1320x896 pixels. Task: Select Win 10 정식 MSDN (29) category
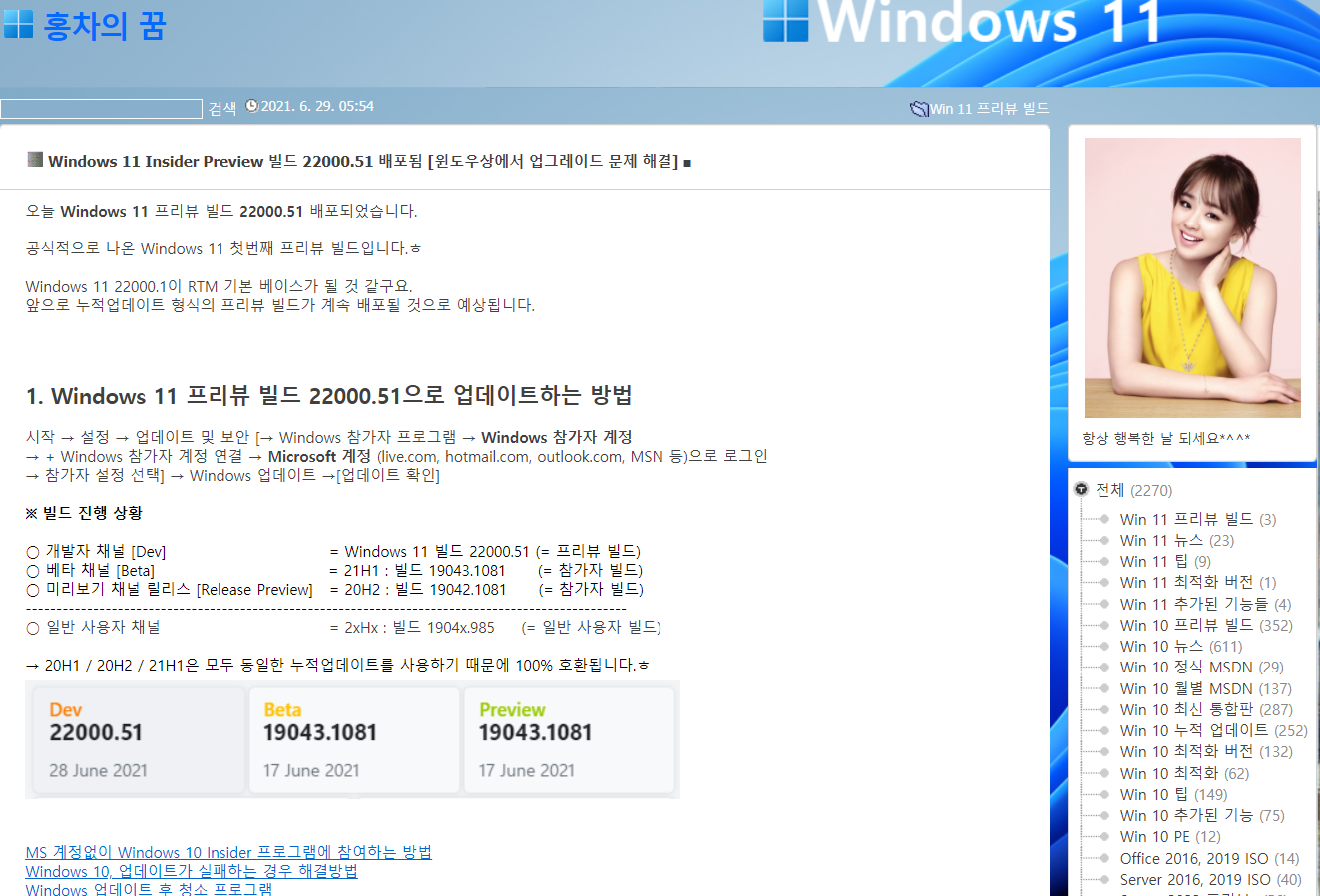coord(1201,667)
